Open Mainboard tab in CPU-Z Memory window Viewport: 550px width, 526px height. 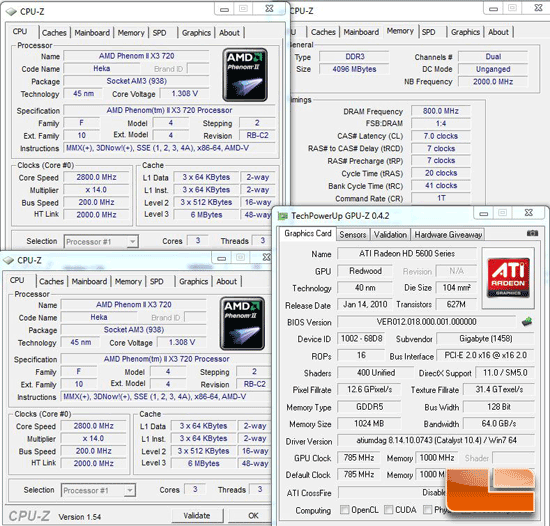[361, 32]
